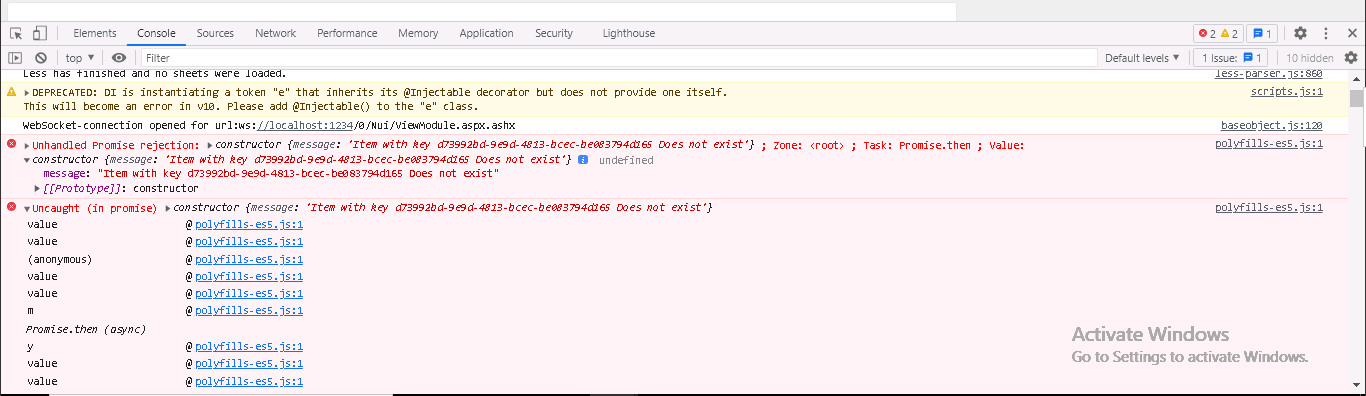Close DevTools with the X icon
The height and width of the screenshot is (396, 1366).
coord(1351,33)
